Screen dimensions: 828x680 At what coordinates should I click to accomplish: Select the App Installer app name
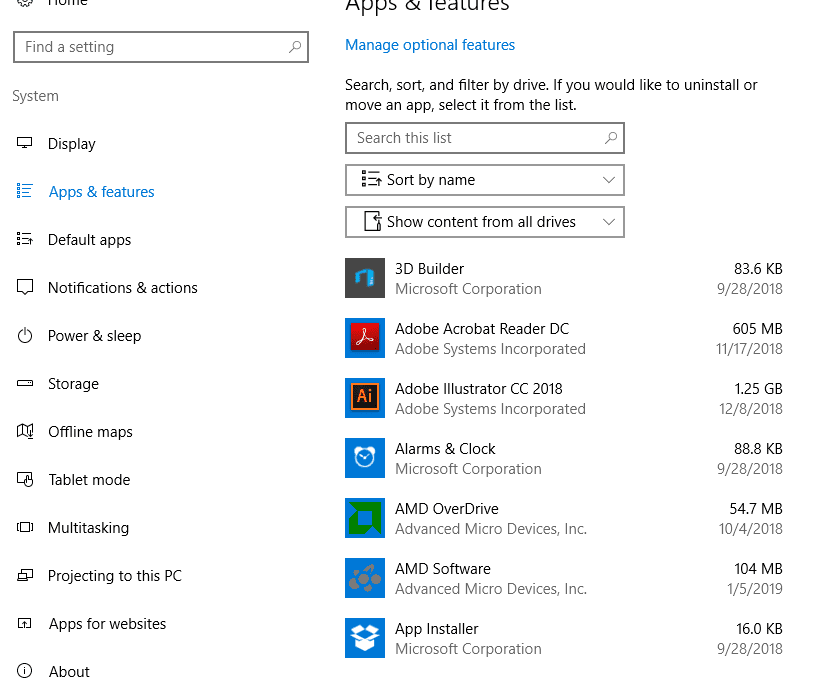(437, 629)
